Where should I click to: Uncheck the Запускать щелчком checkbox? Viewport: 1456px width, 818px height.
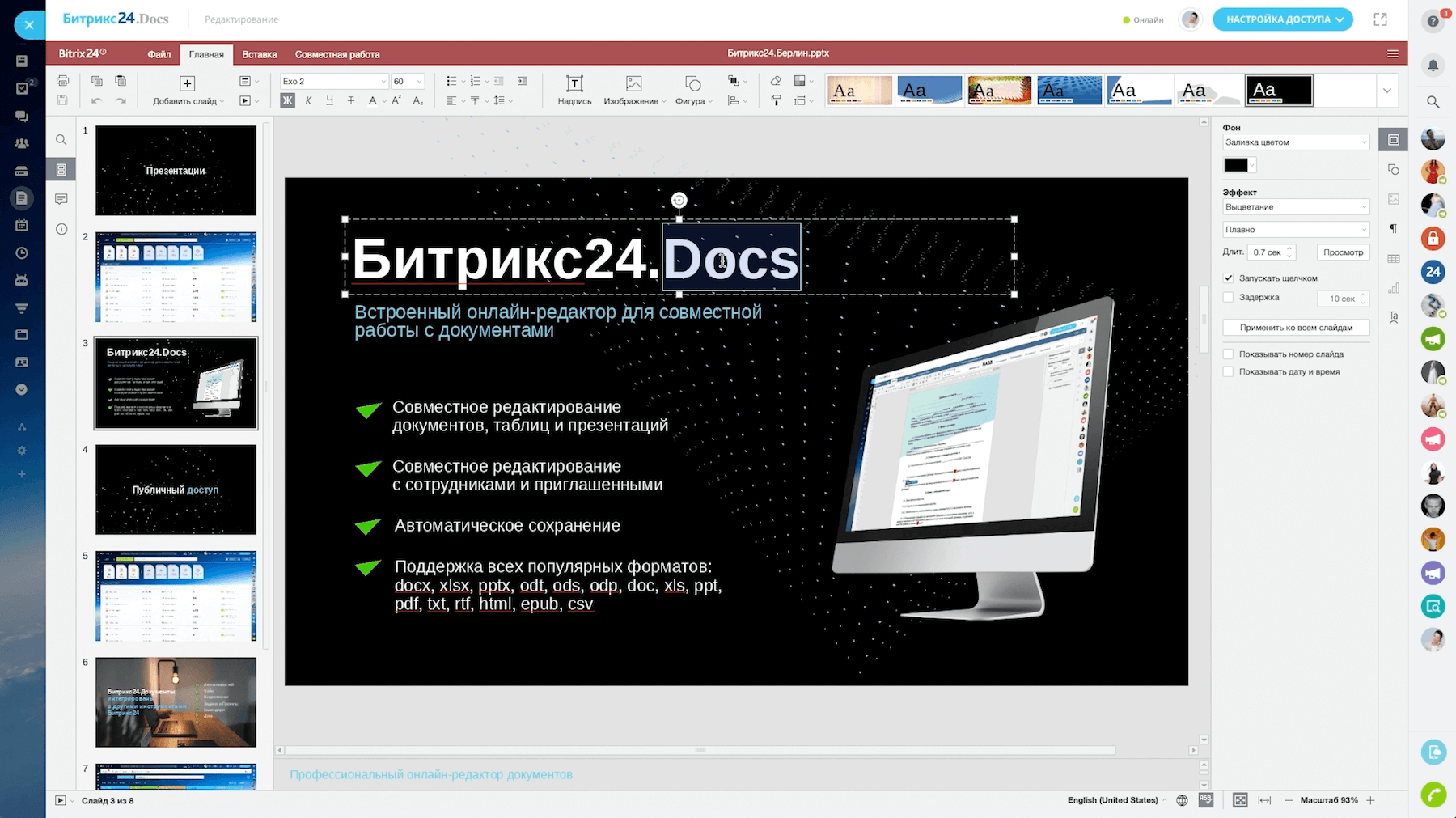[x=1229, y=278]
